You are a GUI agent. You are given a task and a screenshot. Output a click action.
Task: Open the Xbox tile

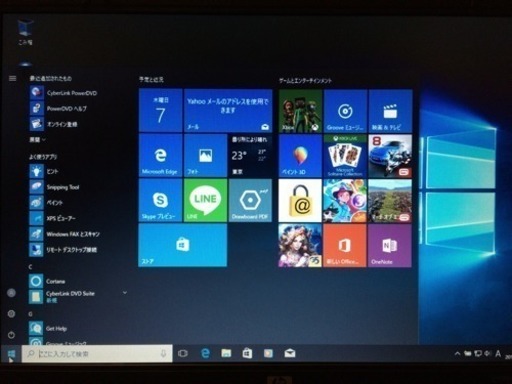point(300,111)
